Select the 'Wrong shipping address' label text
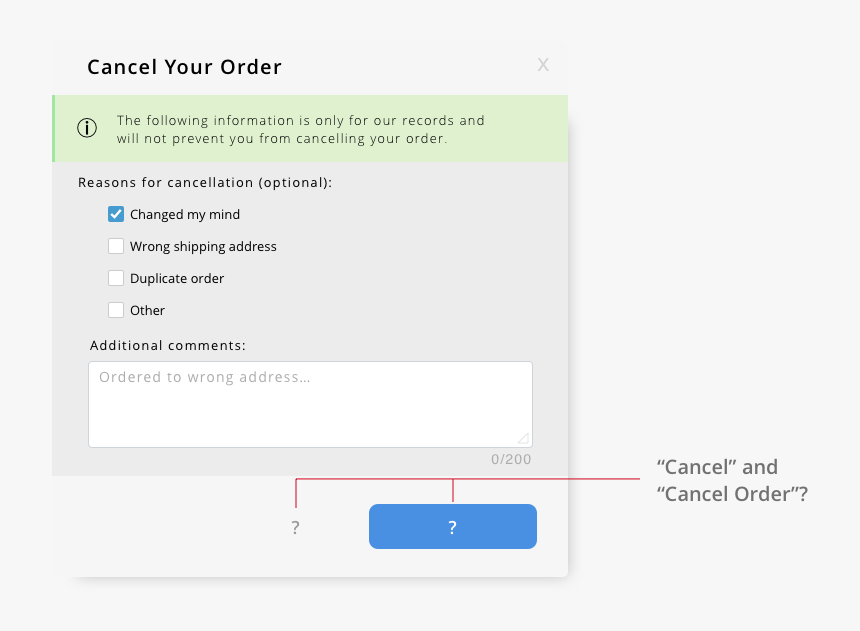This screenshot has height=631, width=860. (x=203, y=247)
